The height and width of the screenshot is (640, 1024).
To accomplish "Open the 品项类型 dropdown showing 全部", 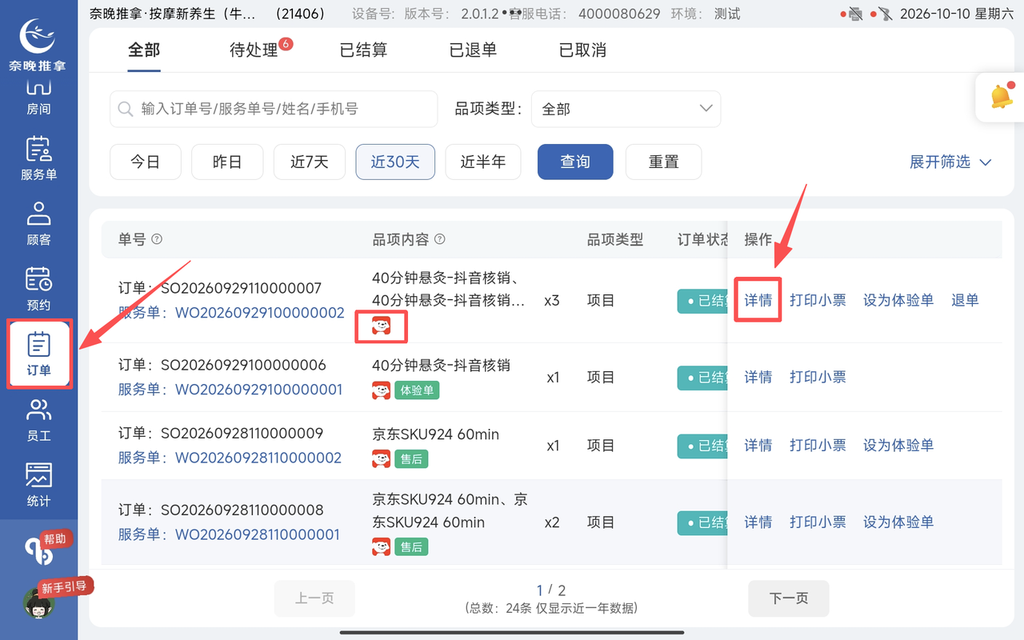I will pos(626,108).
